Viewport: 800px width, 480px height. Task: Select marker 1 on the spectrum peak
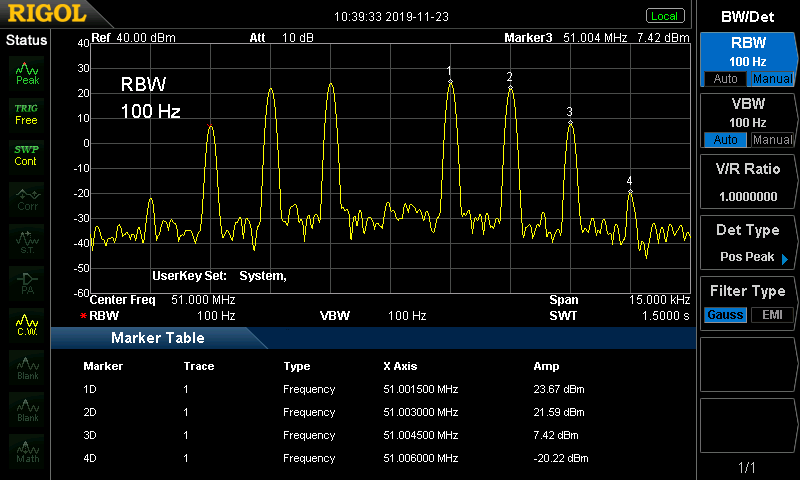[x=450, y=81]
